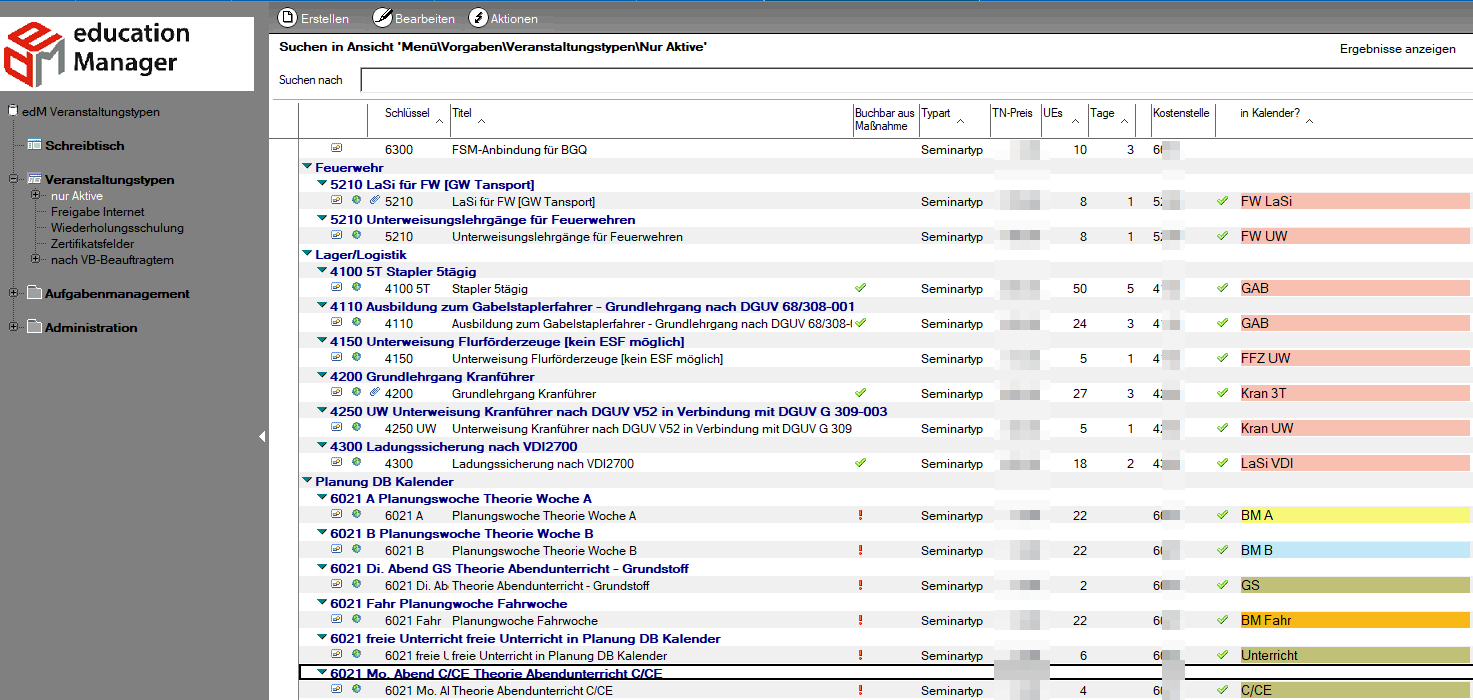
Task: Click the orange BM Fahr calendar color cell
Action: point(1355,620)
